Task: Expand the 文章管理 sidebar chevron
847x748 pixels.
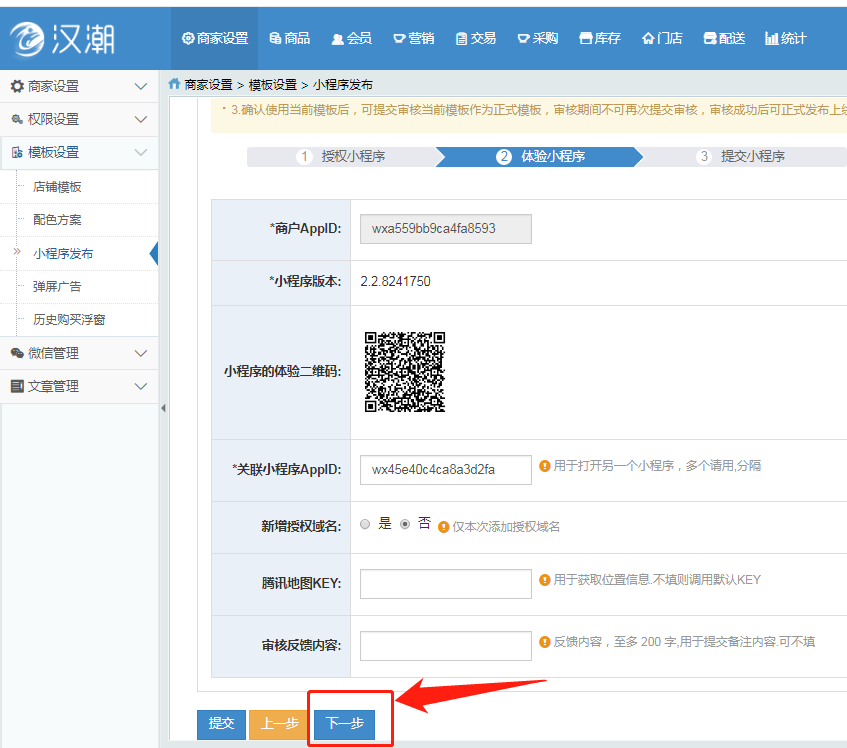Action: [x=141, y=386]
